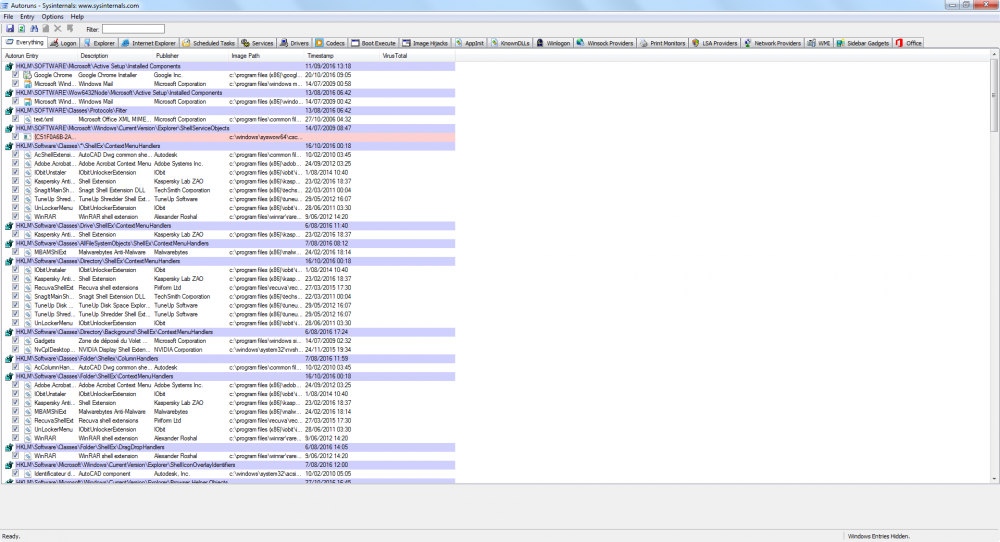Screen dimensions: 1000x542
Task: Switch to the Network Providers tab
Action: [x=772, y=43]
